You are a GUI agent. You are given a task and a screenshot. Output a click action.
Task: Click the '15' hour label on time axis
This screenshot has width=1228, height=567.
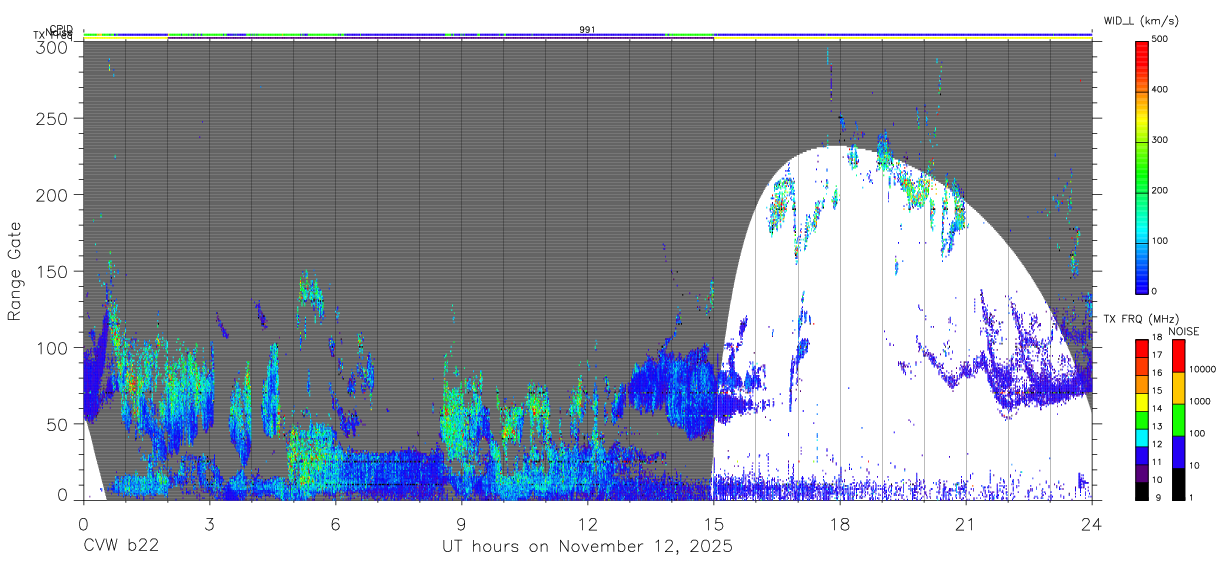point(714,522)
